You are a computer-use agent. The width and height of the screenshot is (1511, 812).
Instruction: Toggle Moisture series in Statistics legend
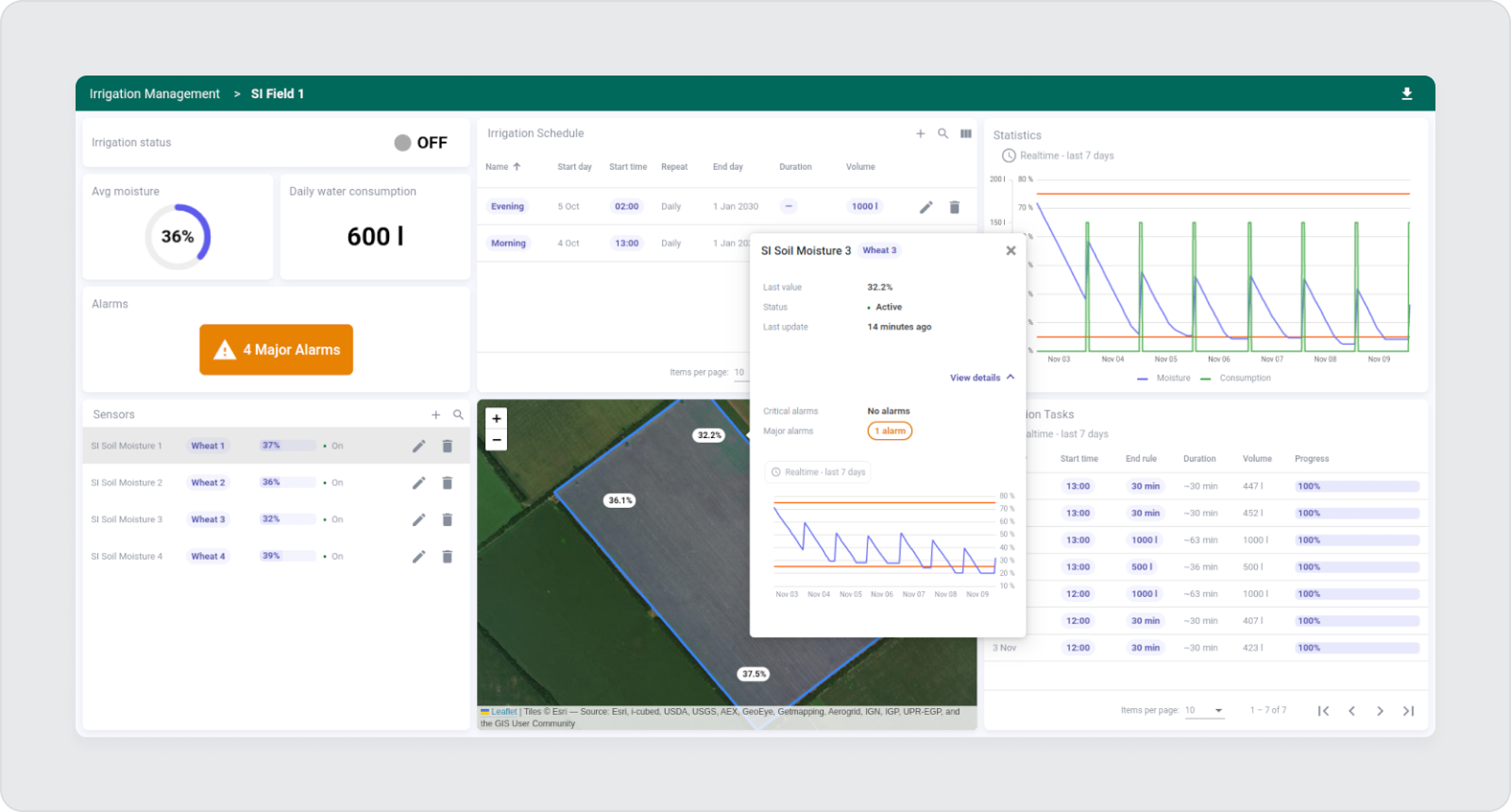point(1164,378)
